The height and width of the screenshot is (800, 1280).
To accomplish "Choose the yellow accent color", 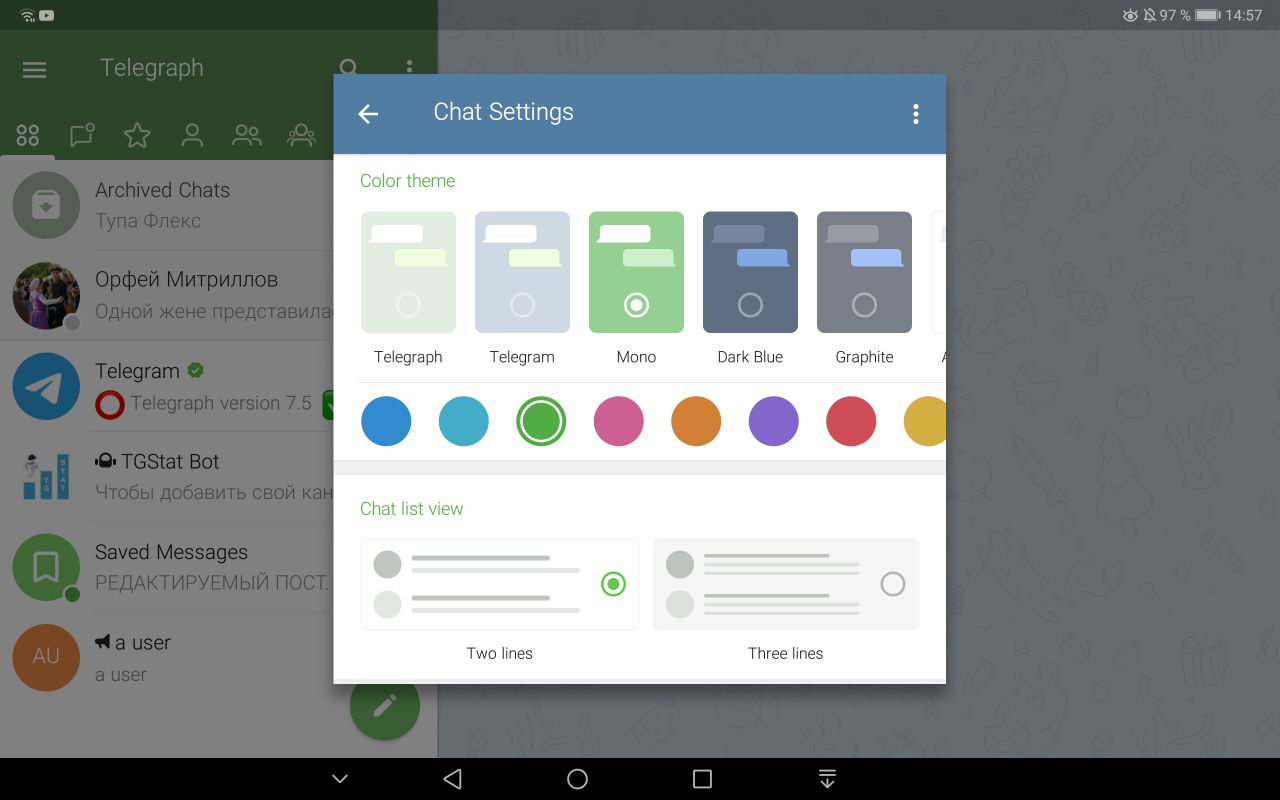I will [925, 421].
